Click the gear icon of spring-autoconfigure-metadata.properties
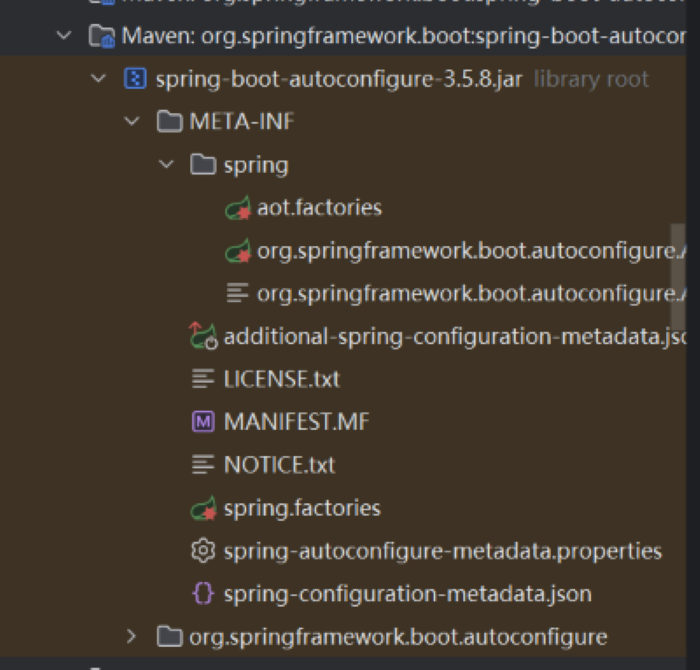The image size is (700, 670). coord(203,551)
